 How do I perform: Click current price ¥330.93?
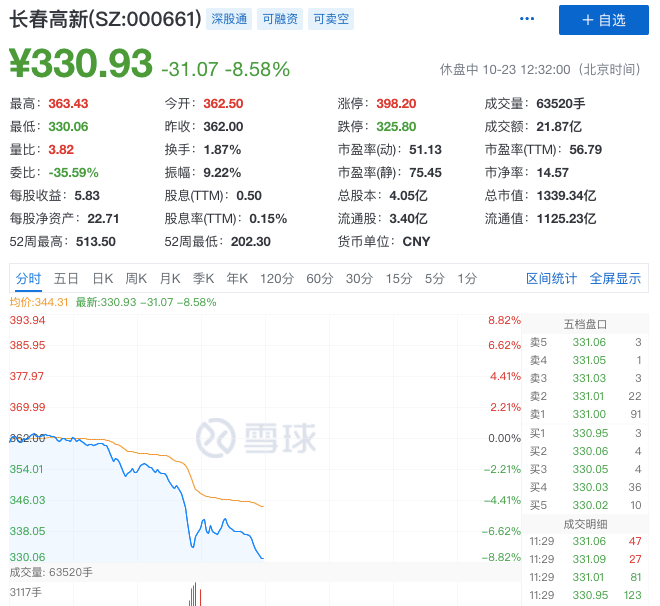tap(81, 63)
